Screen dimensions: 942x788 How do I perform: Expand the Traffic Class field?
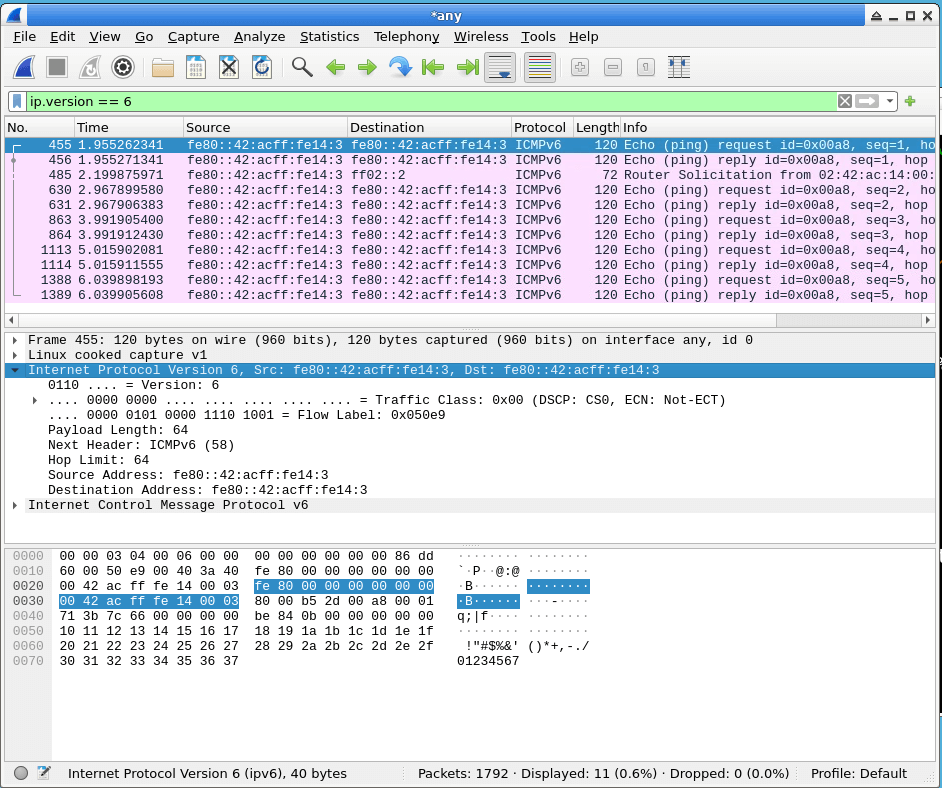35,401
